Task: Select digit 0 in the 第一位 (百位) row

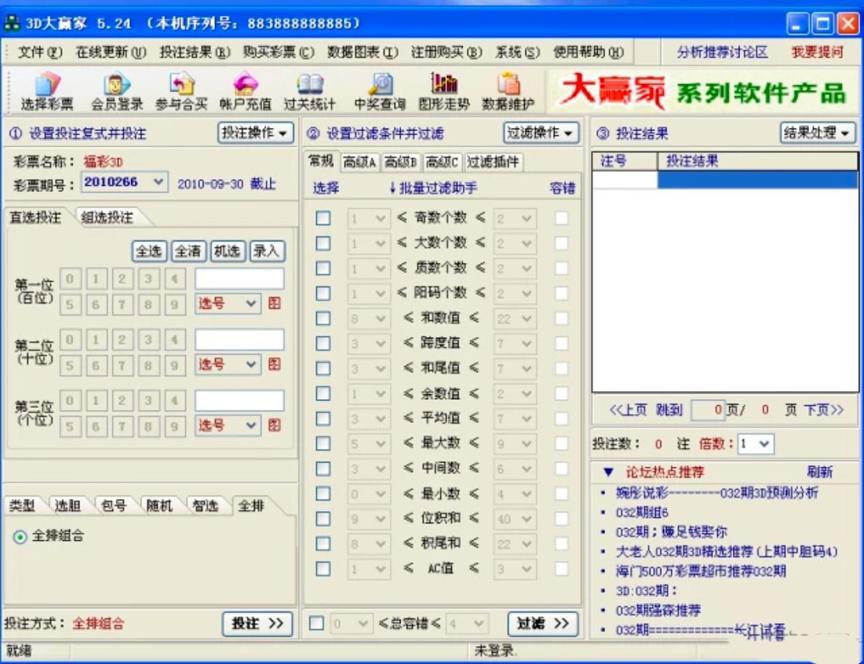Action: click(x=70, y=279)
